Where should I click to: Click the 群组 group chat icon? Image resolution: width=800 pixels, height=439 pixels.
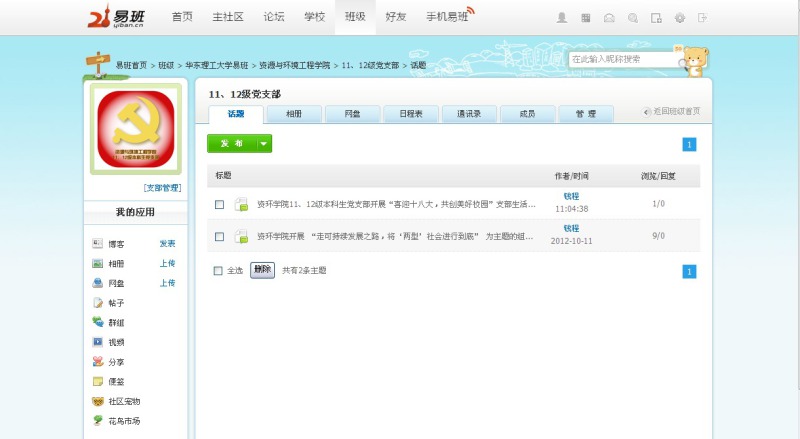(x=97, y=322)
